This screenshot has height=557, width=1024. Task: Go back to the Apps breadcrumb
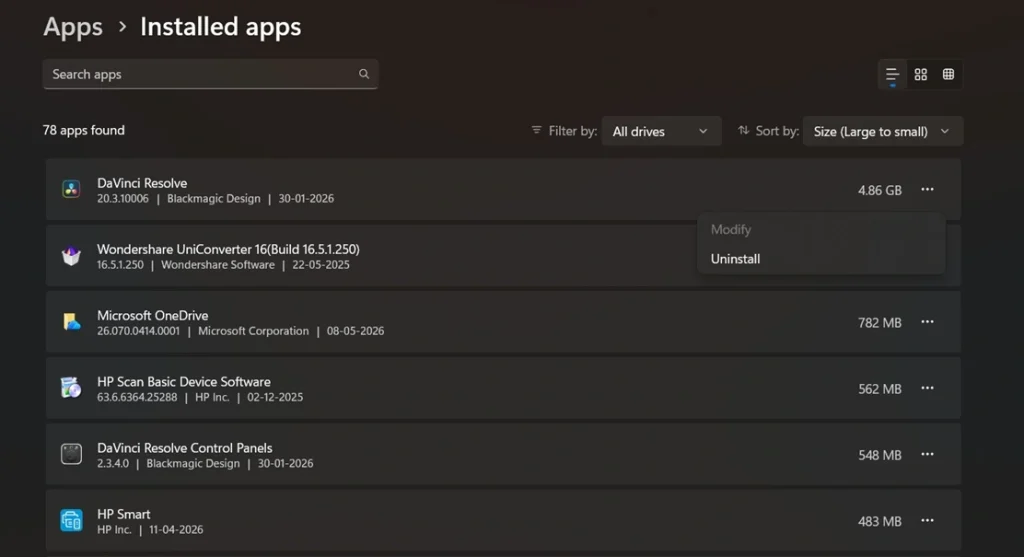click(73, 27)
